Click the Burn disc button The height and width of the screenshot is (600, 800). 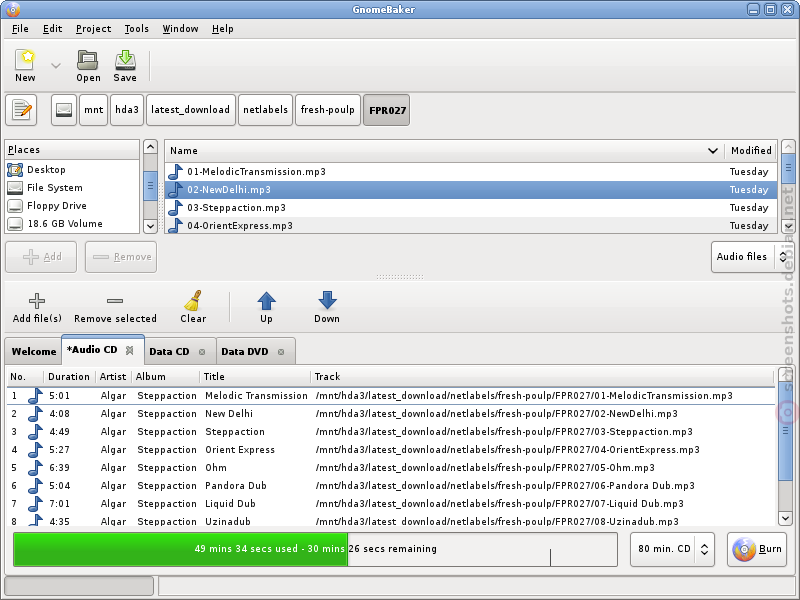click(x=757, y=549)
